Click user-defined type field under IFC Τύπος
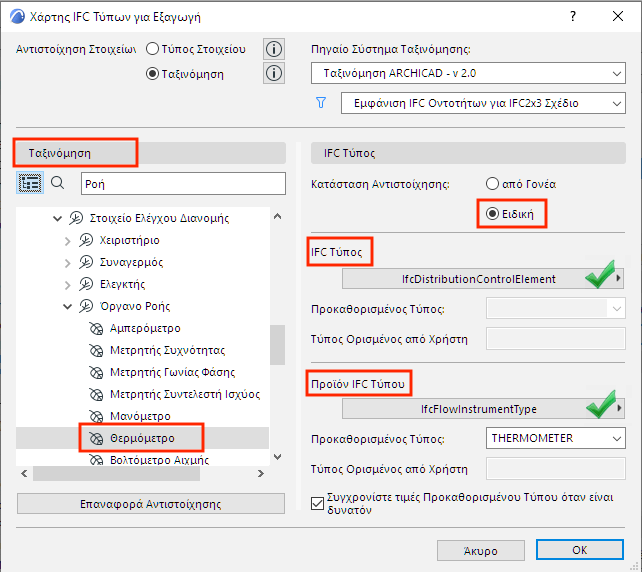Image resolution: width=642 pixels, height=572 pixels. (556, 339)
